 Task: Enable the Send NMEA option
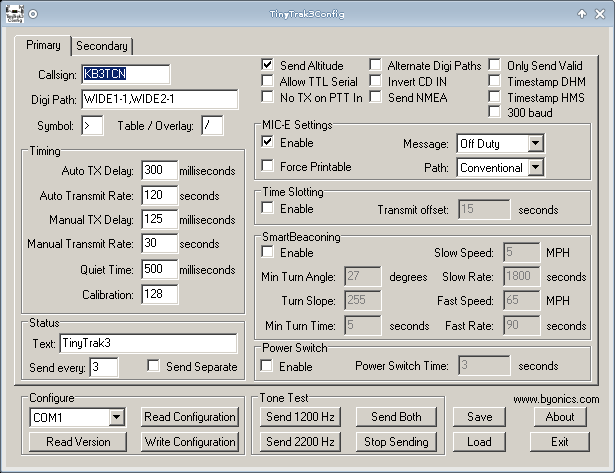coord(375,96)
